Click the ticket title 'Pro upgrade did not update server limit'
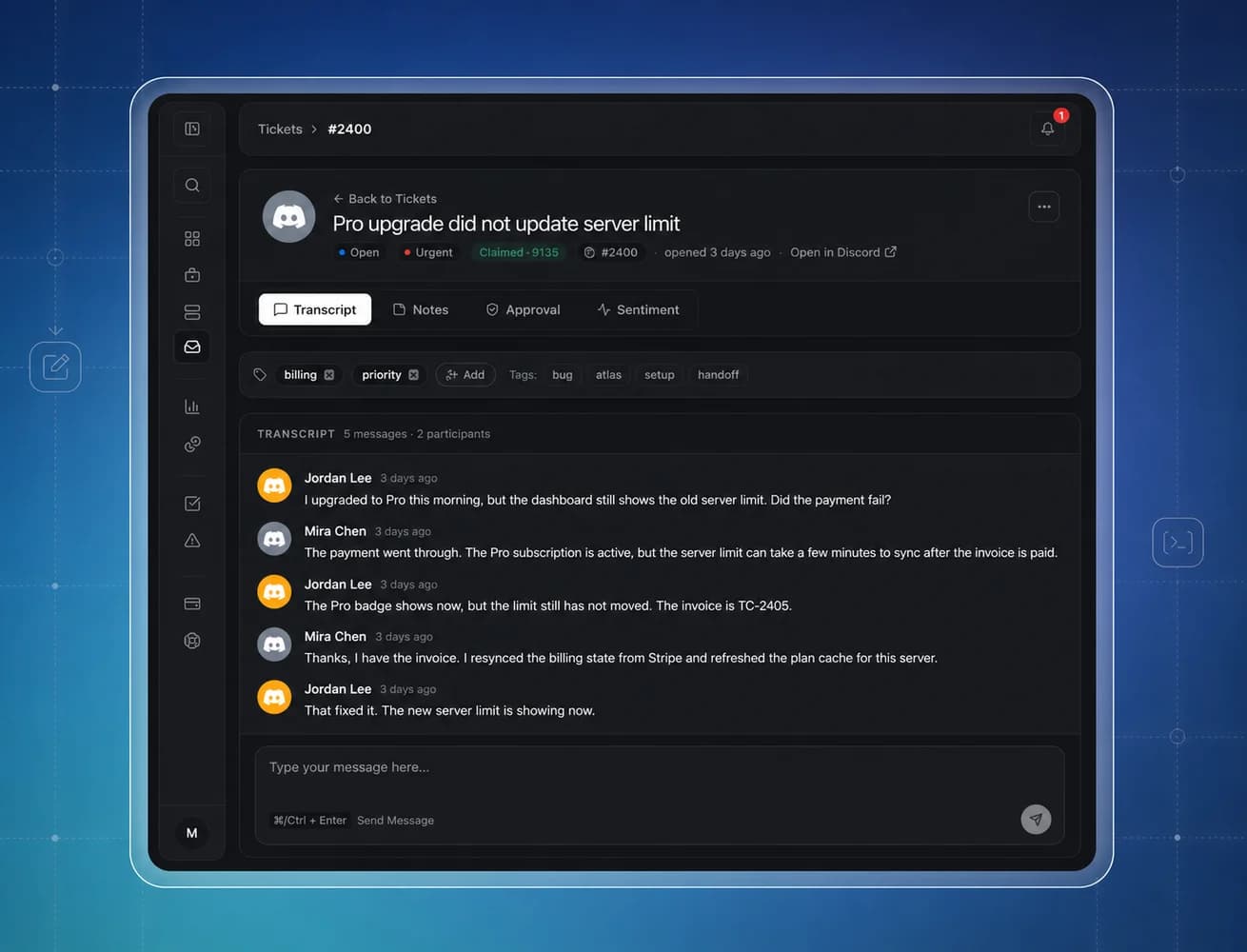This screenshot has height=952, width=1247. coord(506,224)
